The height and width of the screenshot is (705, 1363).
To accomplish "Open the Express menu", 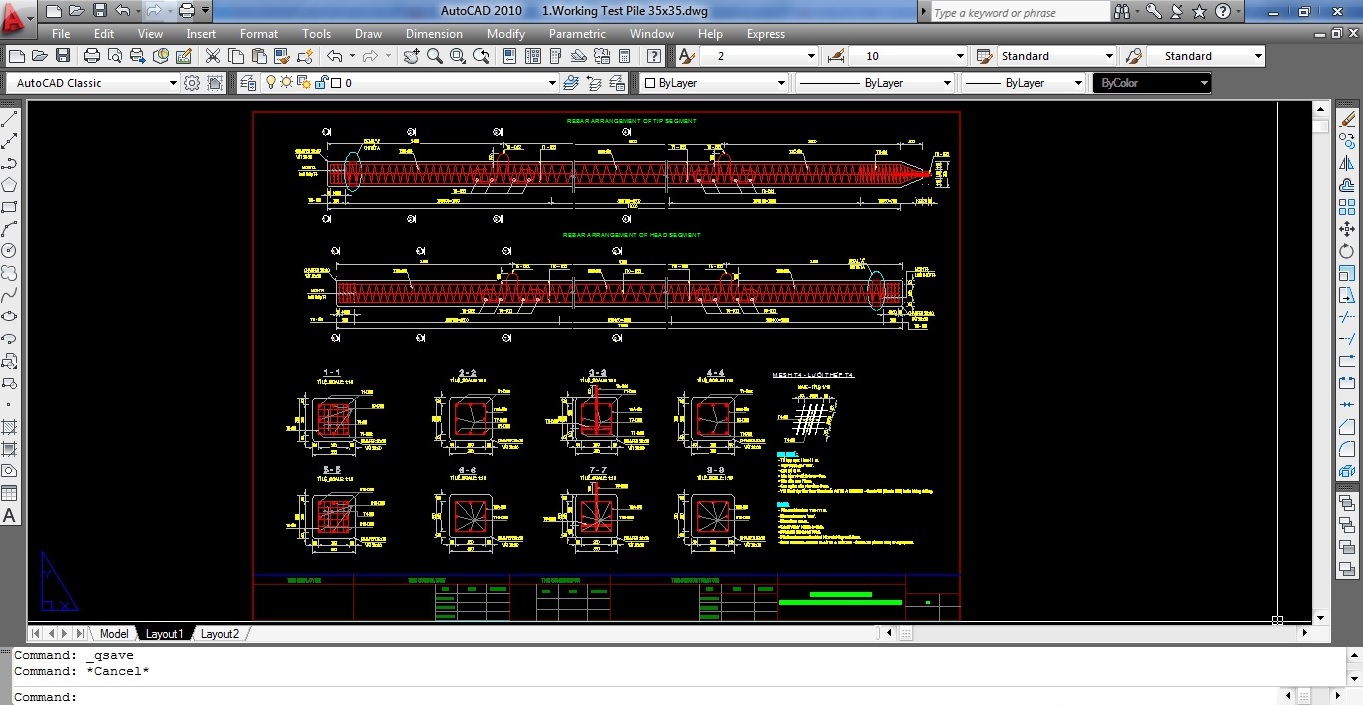I will (766, 34).
